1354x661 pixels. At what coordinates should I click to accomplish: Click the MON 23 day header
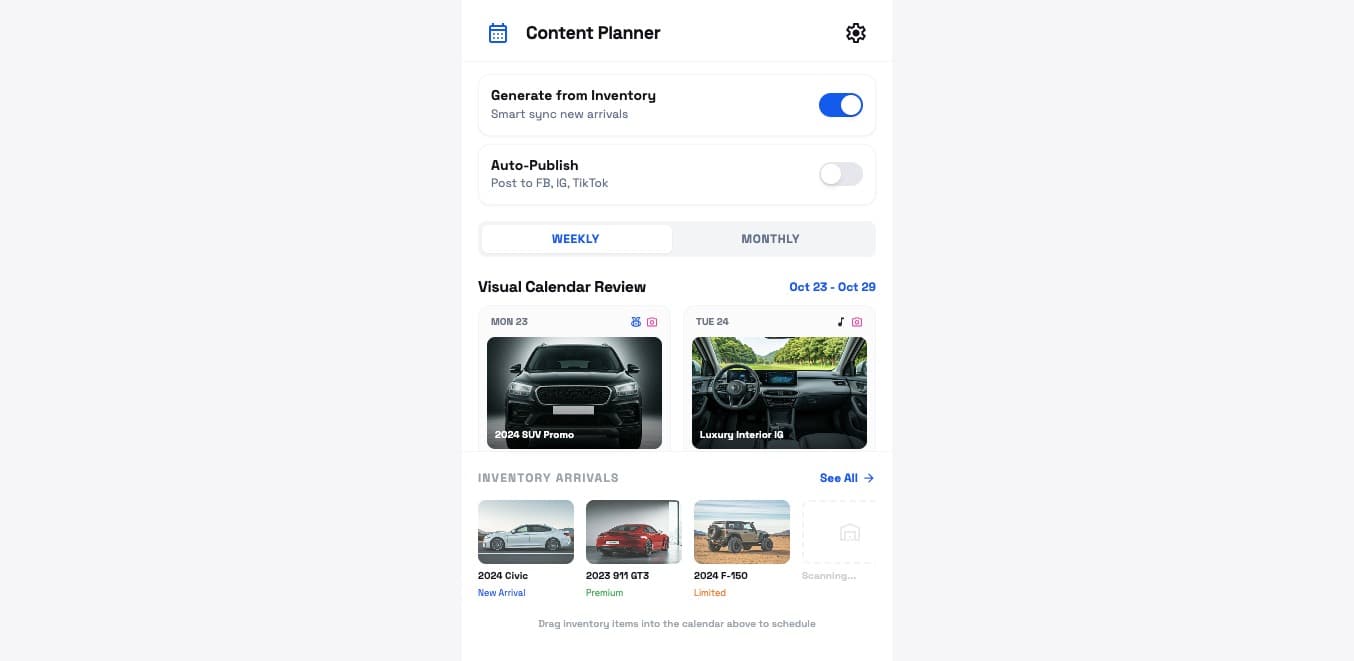tap(509, 322)
